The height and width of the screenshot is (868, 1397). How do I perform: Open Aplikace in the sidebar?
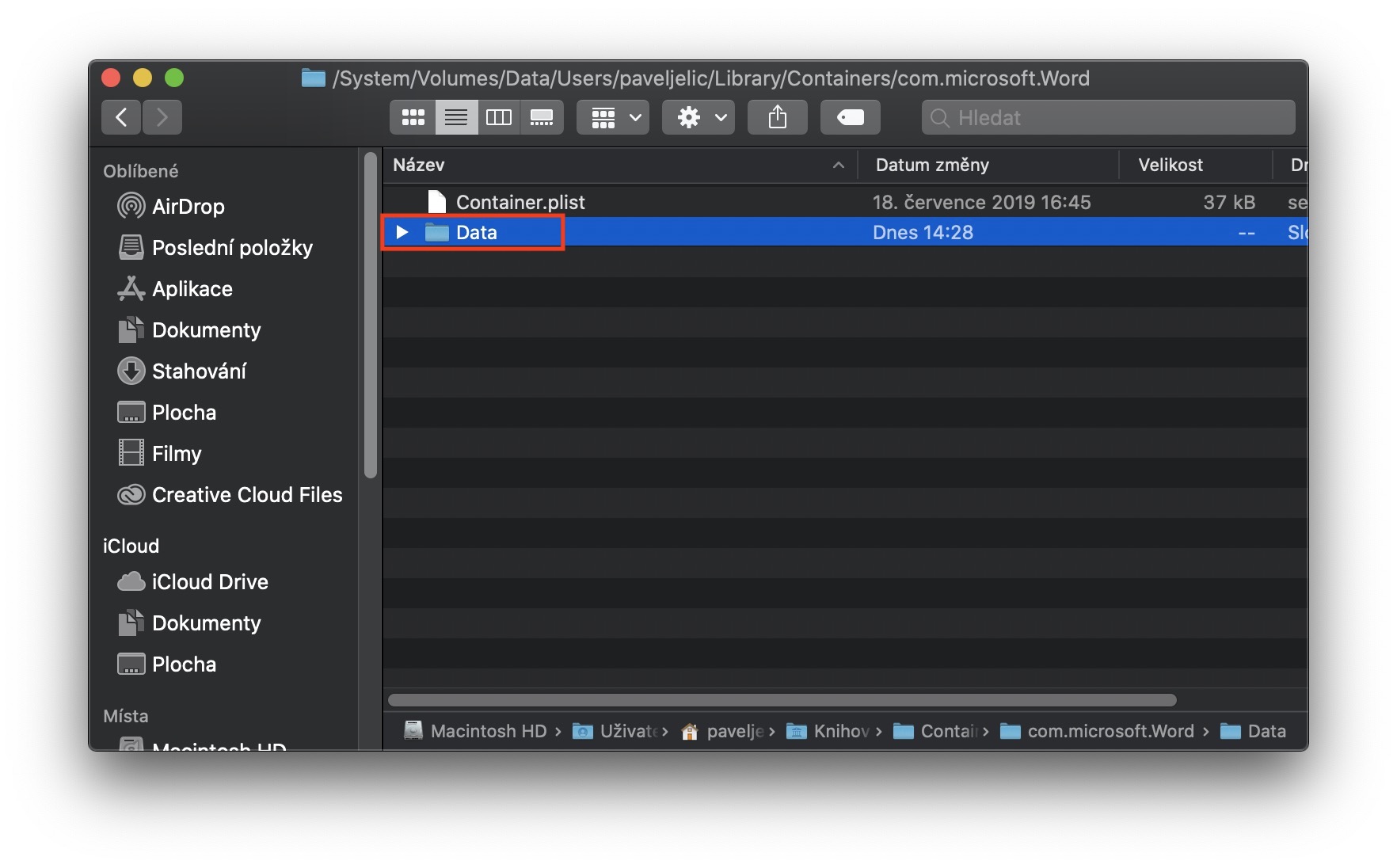pos(175,288)
